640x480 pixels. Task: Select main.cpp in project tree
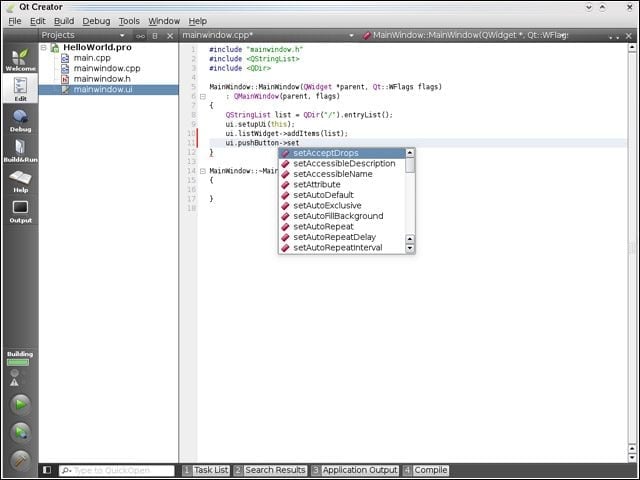92,58
